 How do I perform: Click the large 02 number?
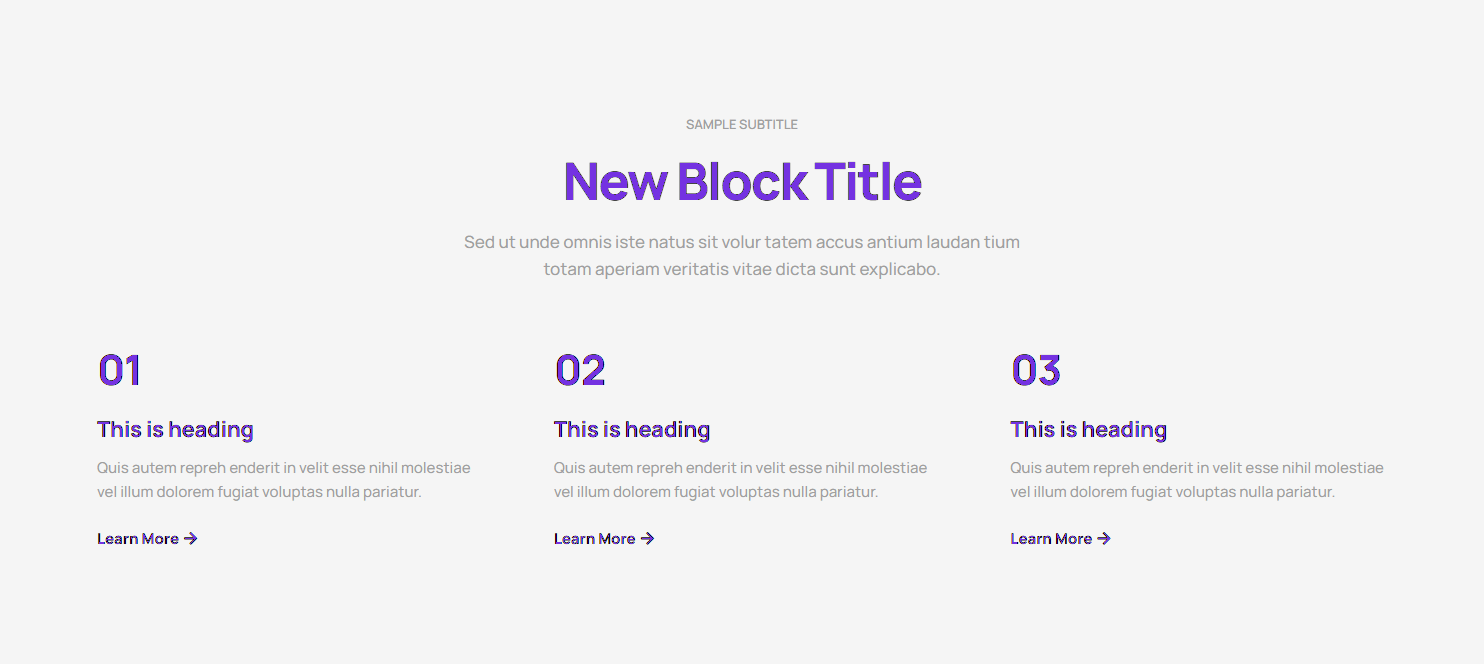pyautogui.click(x=580, y=371)
